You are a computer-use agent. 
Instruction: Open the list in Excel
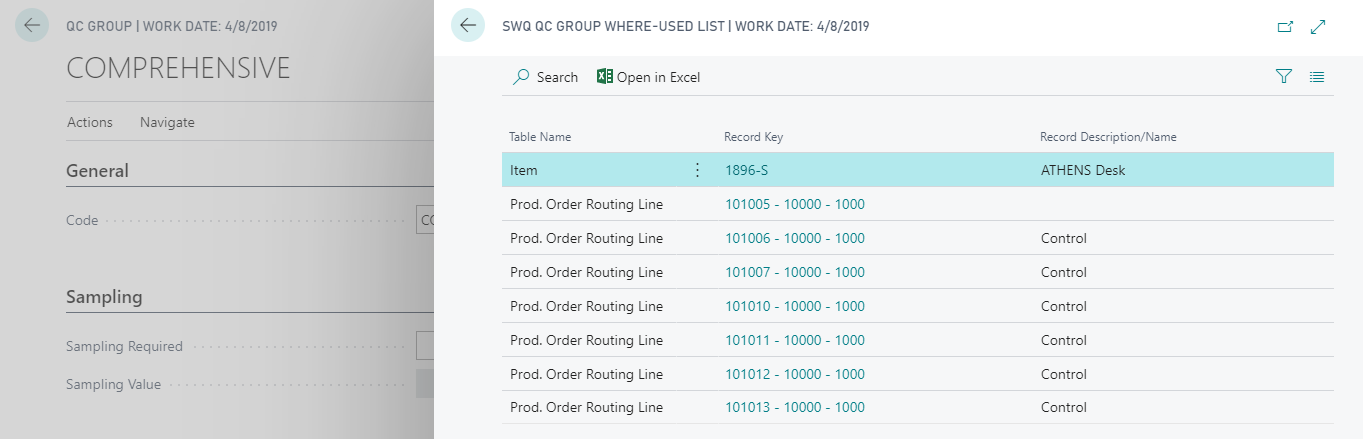(x=648, y=77)
